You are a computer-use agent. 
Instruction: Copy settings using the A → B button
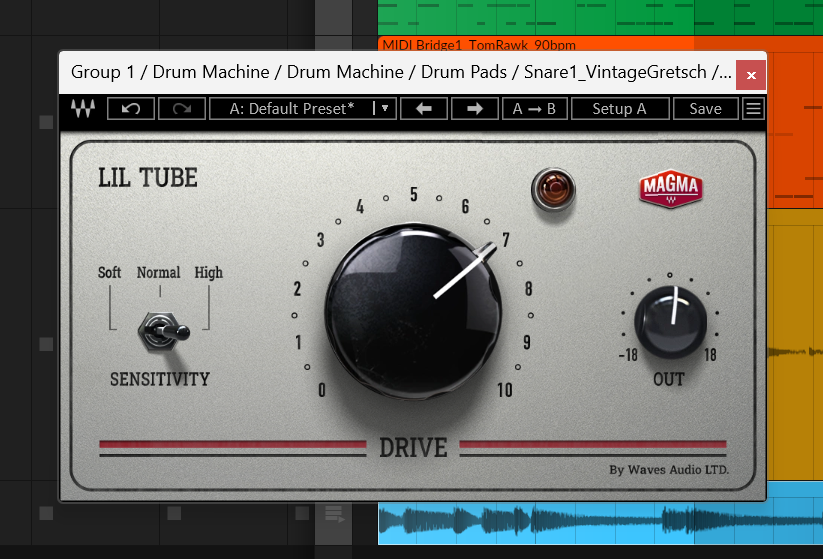(534, 108)
